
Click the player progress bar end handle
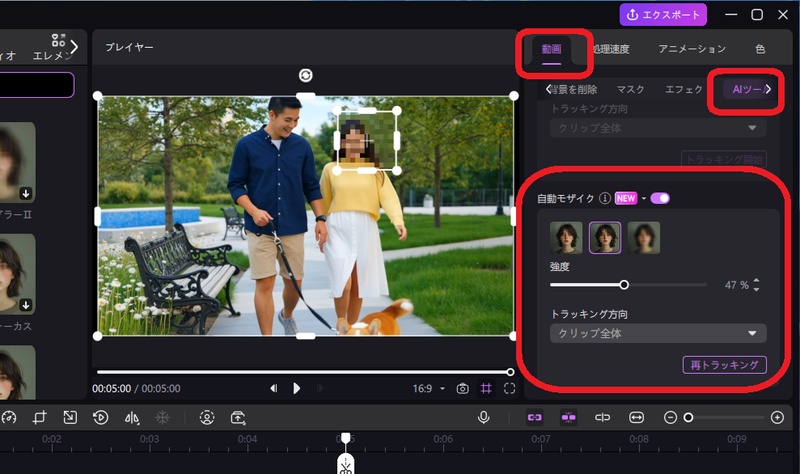pos(510,372)
